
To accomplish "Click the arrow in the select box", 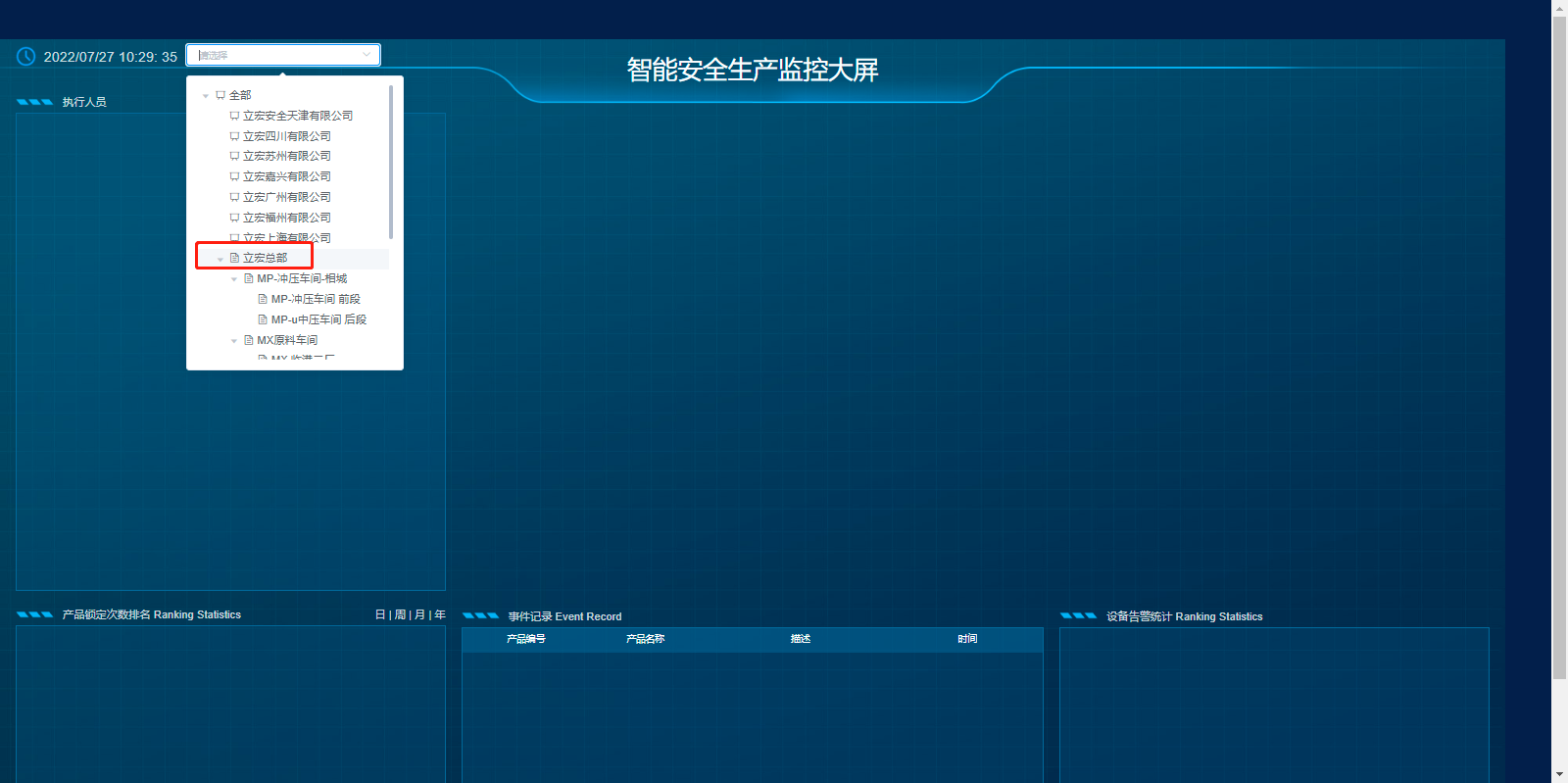I will [367, 55].
